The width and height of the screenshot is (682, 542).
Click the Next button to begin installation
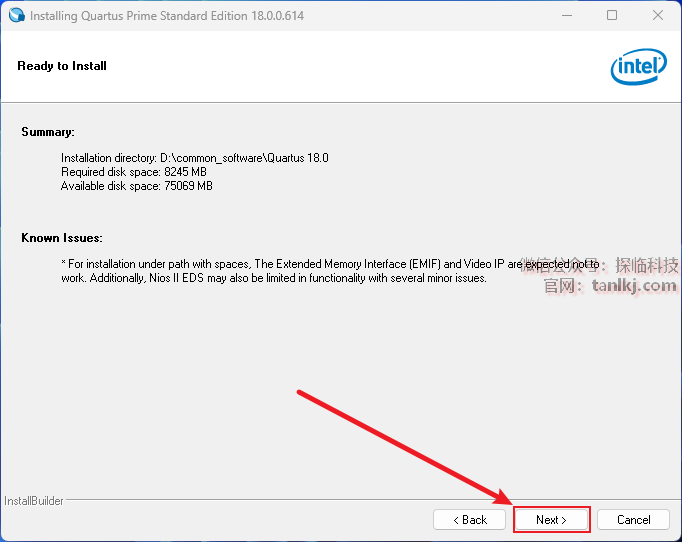(x=552, y=519)
